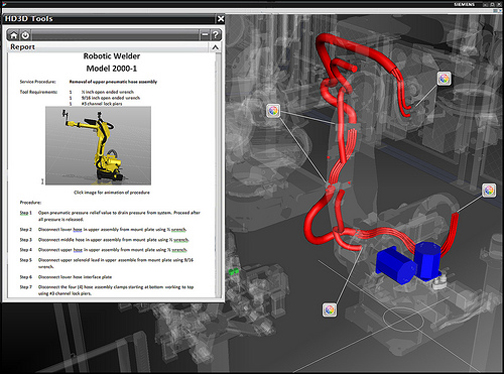Click 'Step 3' label in procedure

tap(26, 240)
